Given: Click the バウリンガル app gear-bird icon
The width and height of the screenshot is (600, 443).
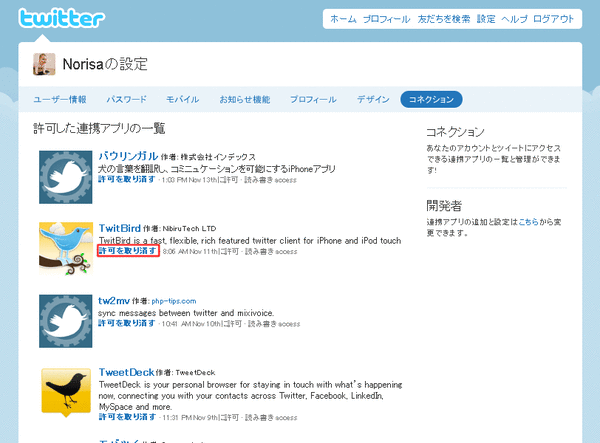Looking at the screenshot, I should pos(65,177).
